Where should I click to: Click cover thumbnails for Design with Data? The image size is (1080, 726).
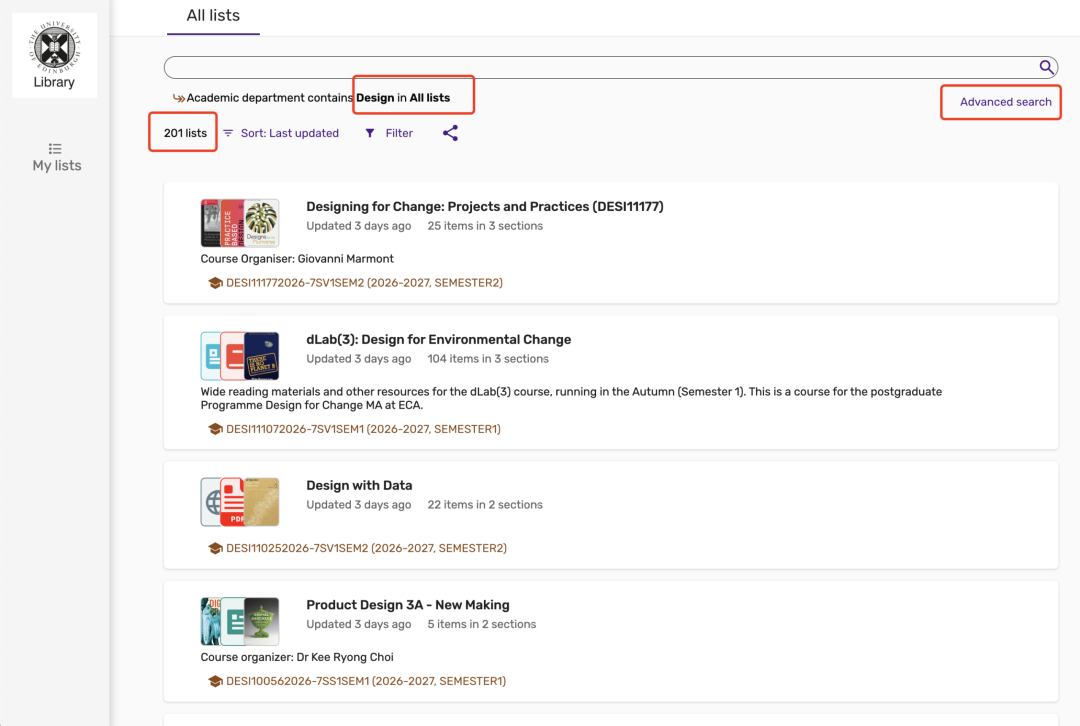click(x=240, y=502)
